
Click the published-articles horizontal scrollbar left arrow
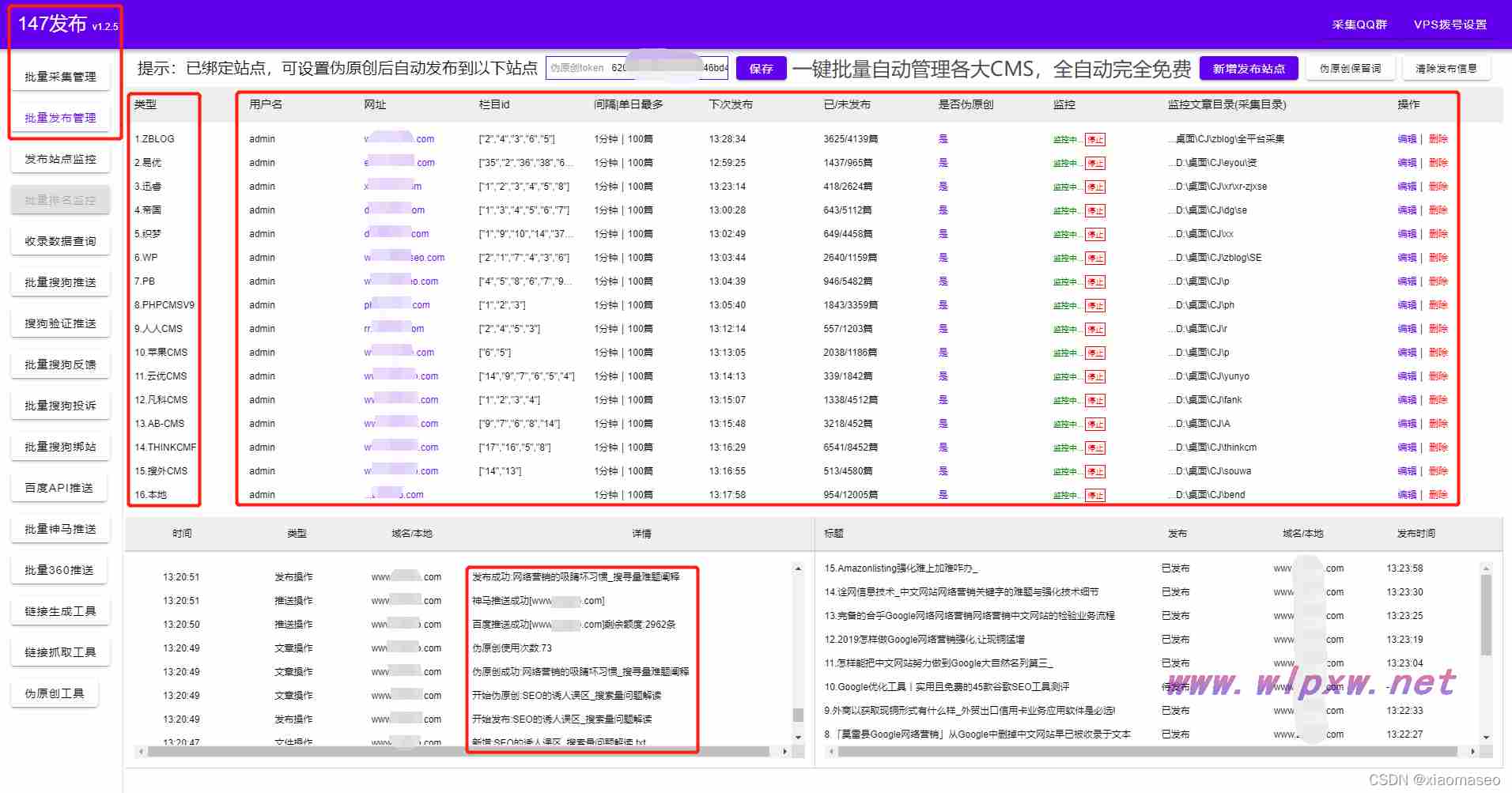(x=830, y=751)
